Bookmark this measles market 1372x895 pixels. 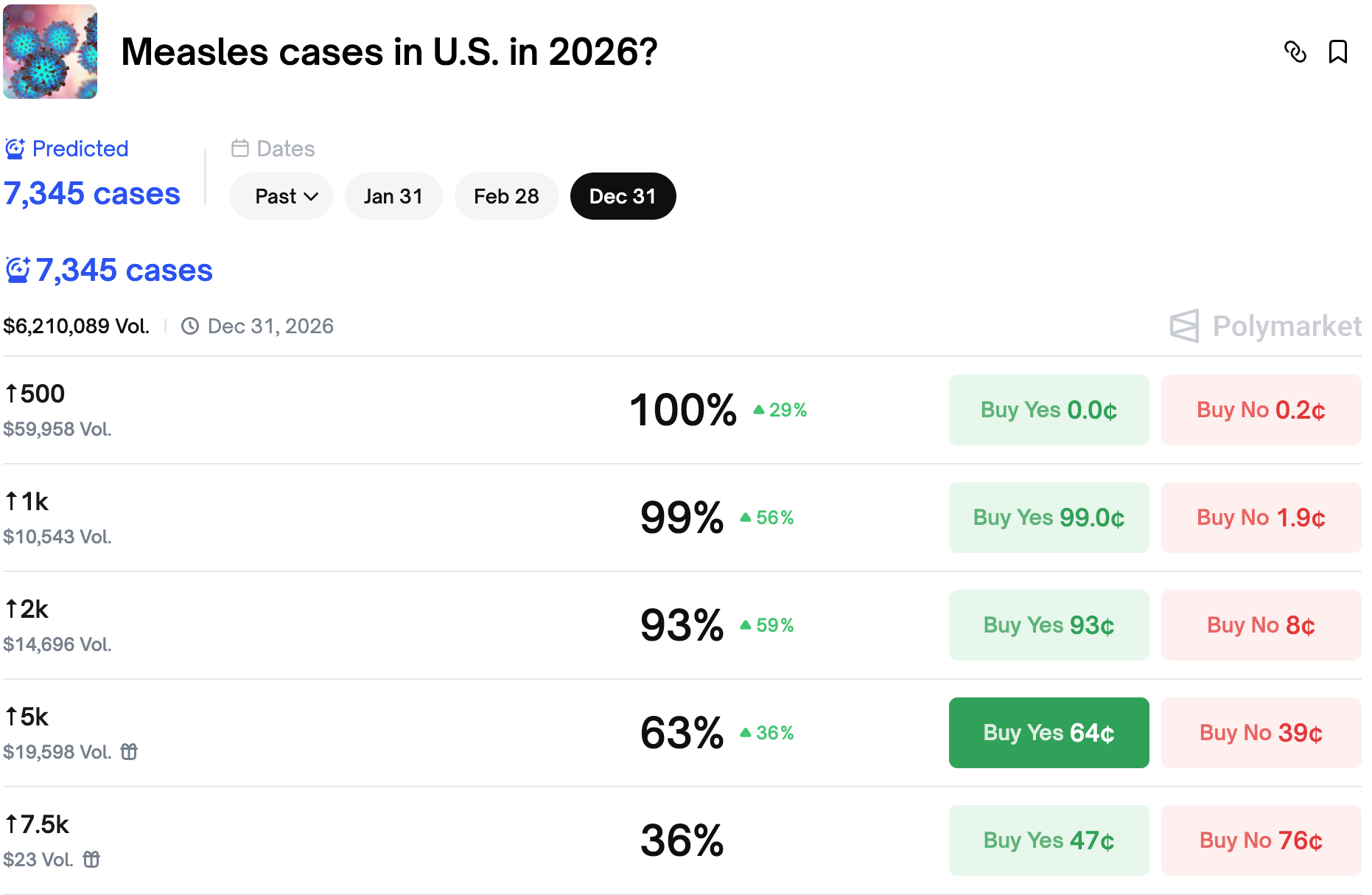[1337, 52]
